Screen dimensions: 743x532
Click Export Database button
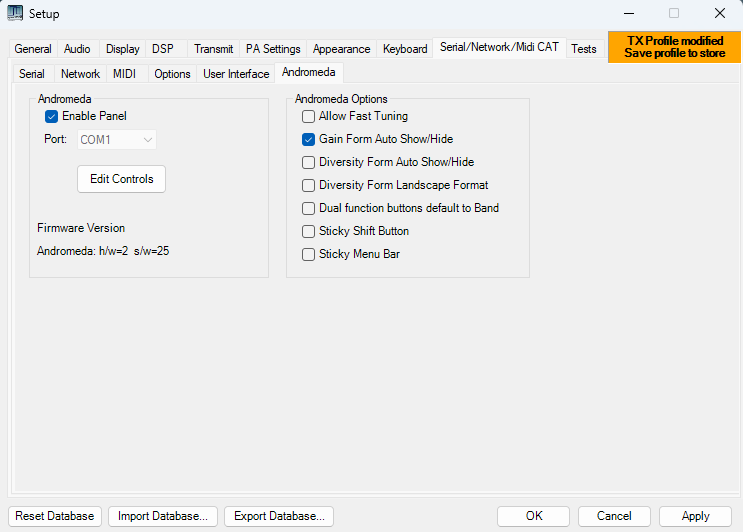279,516
